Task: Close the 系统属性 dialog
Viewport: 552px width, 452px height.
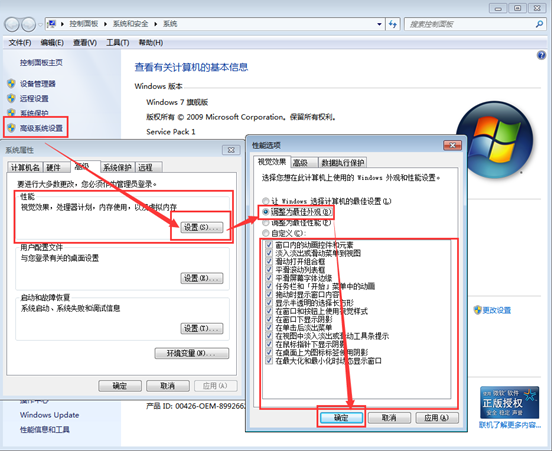Action: click(x=231, y=150)
